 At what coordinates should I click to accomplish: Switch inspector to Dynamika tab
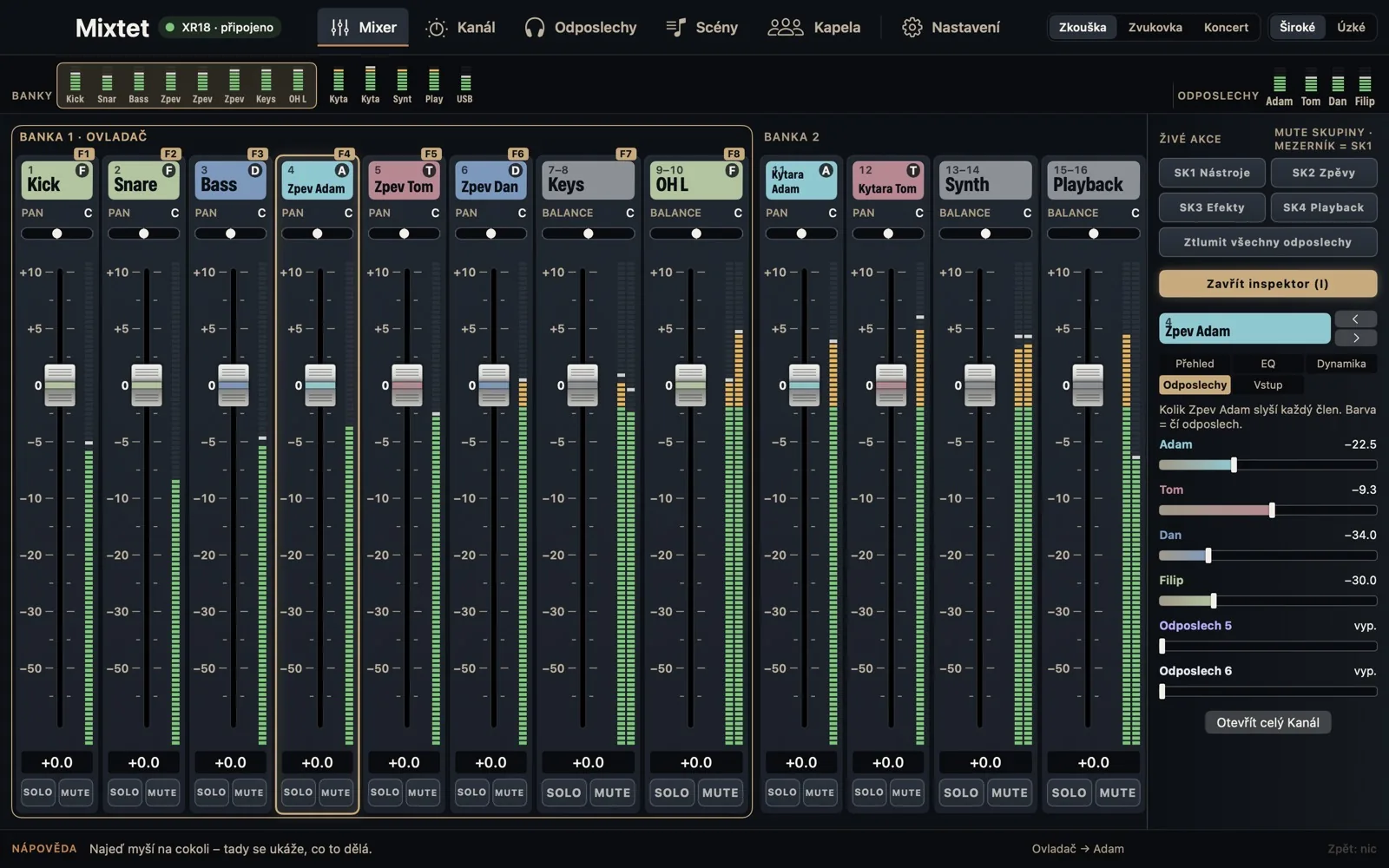tap(1341, 364)
